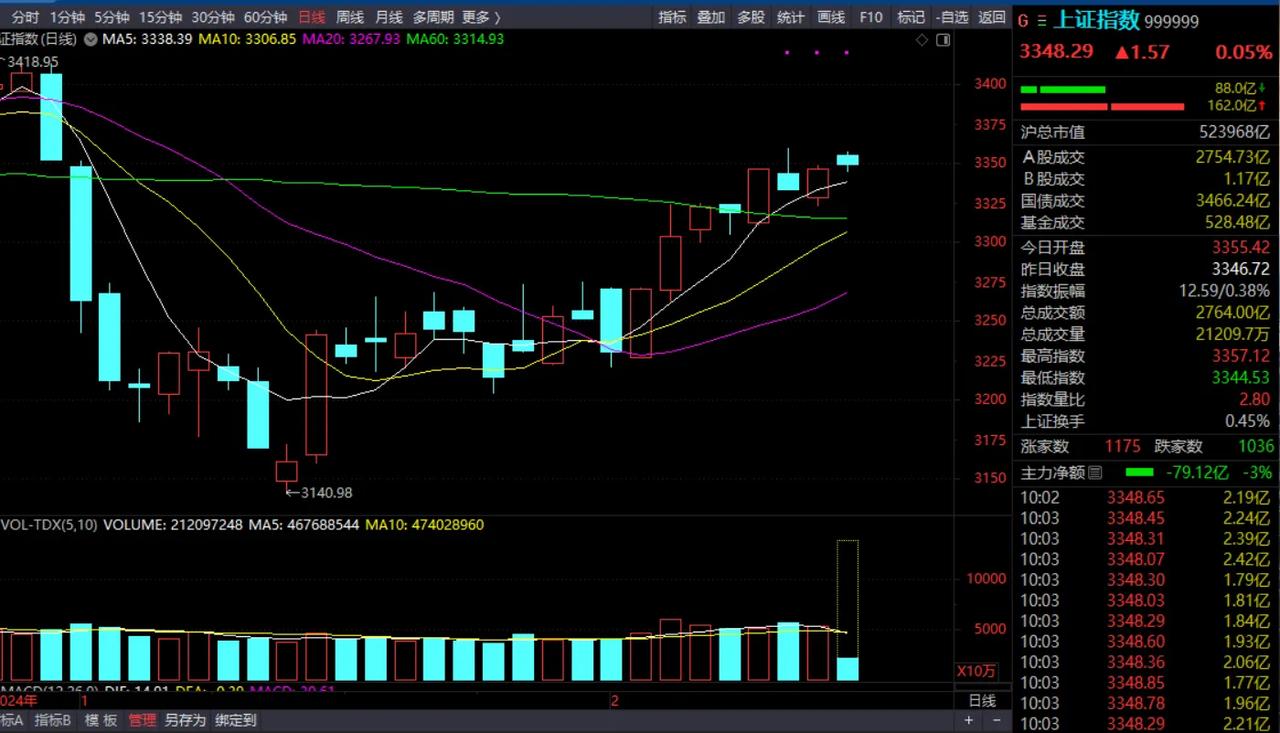Select the 30分钟 period tab

click(212, 17)
